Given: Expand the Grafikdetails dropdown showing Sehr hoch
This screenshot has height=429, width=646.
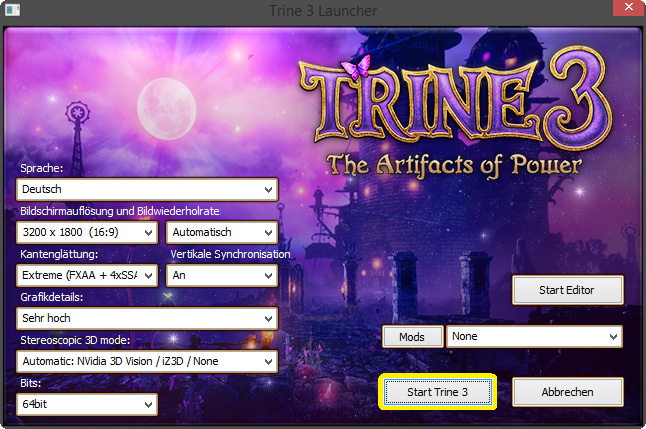Looking at the screenshot, I should coord(147,318).
